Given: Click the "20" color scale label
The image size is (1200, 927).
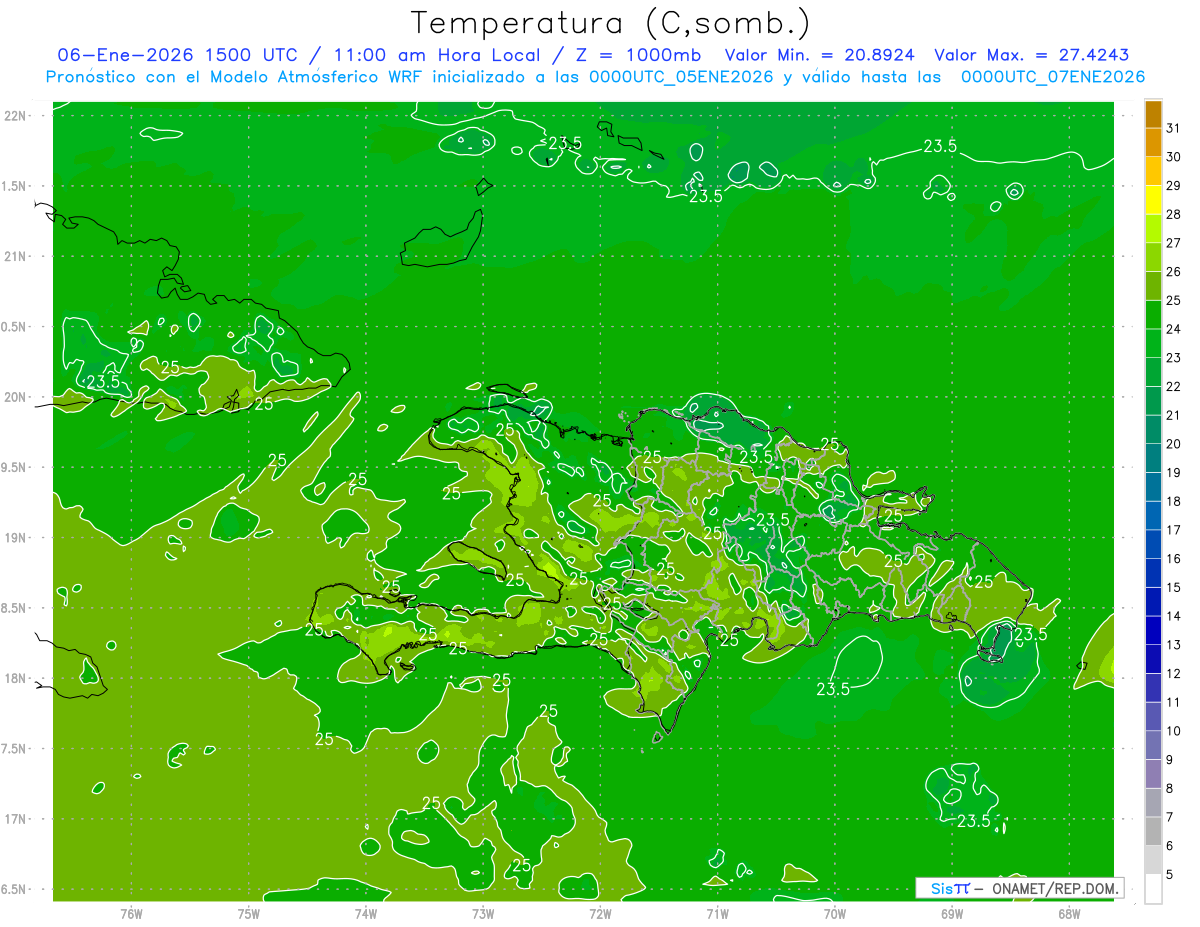Looking at the screenshot, I should pos(1174,444).
